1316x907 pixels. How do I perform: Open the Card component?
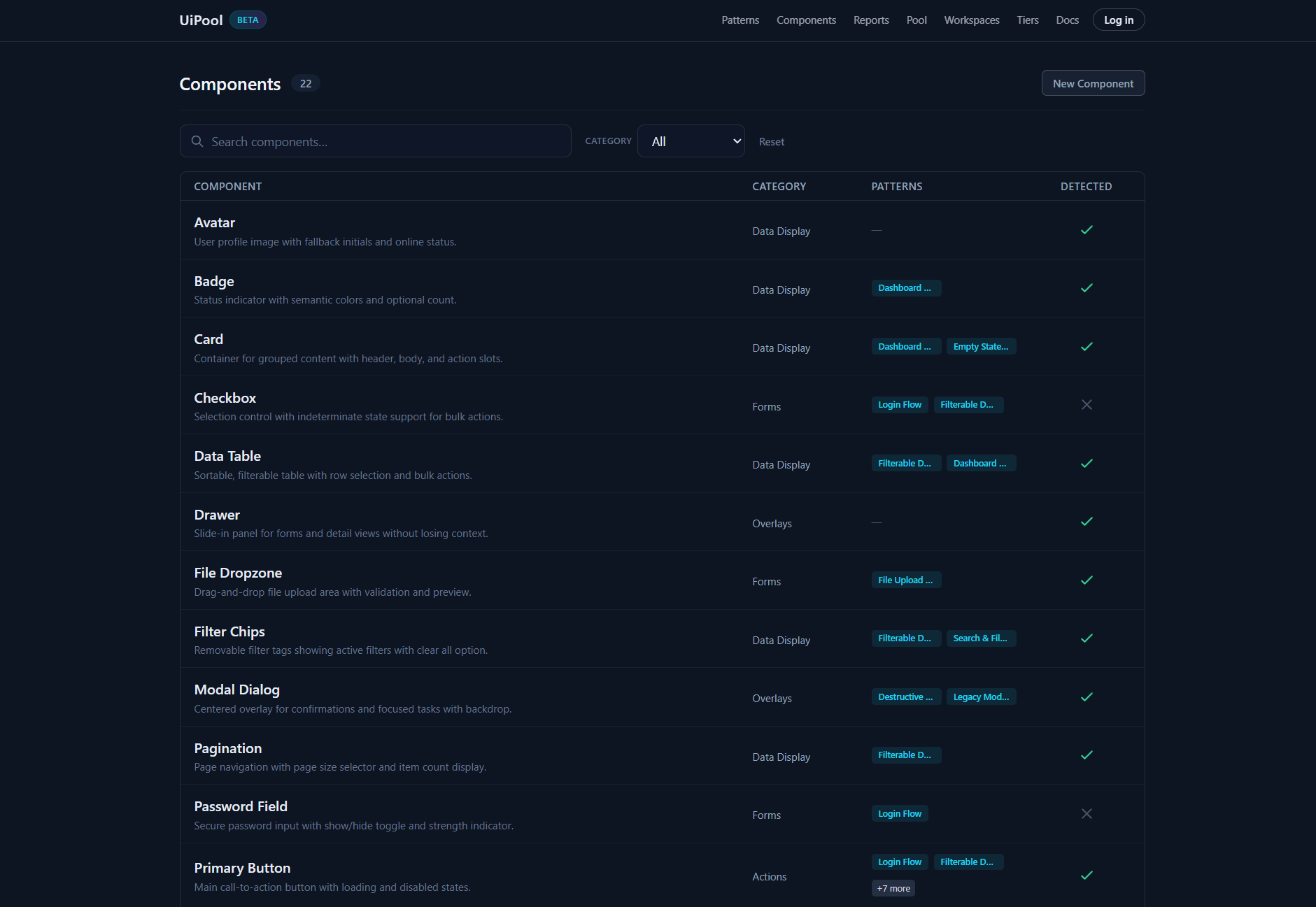pos(208,340)
